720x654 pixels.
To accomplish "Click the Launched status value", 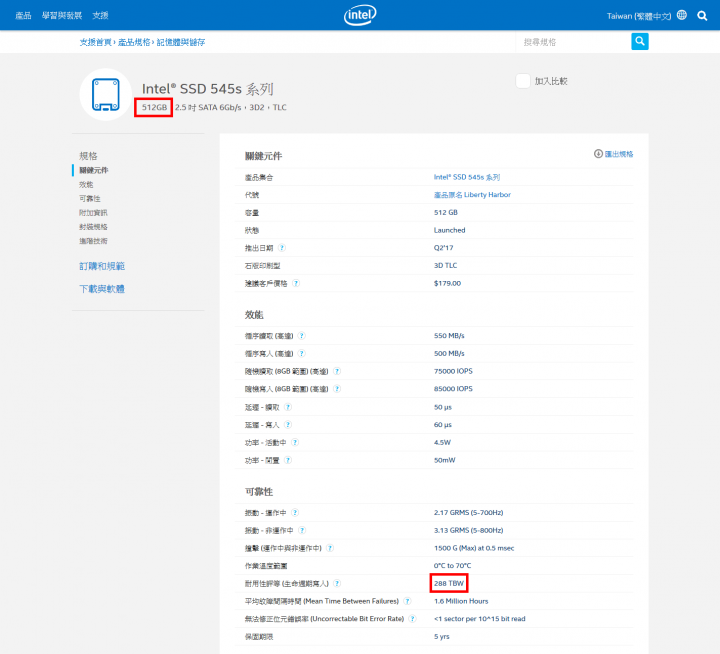I will click(450, 230).
